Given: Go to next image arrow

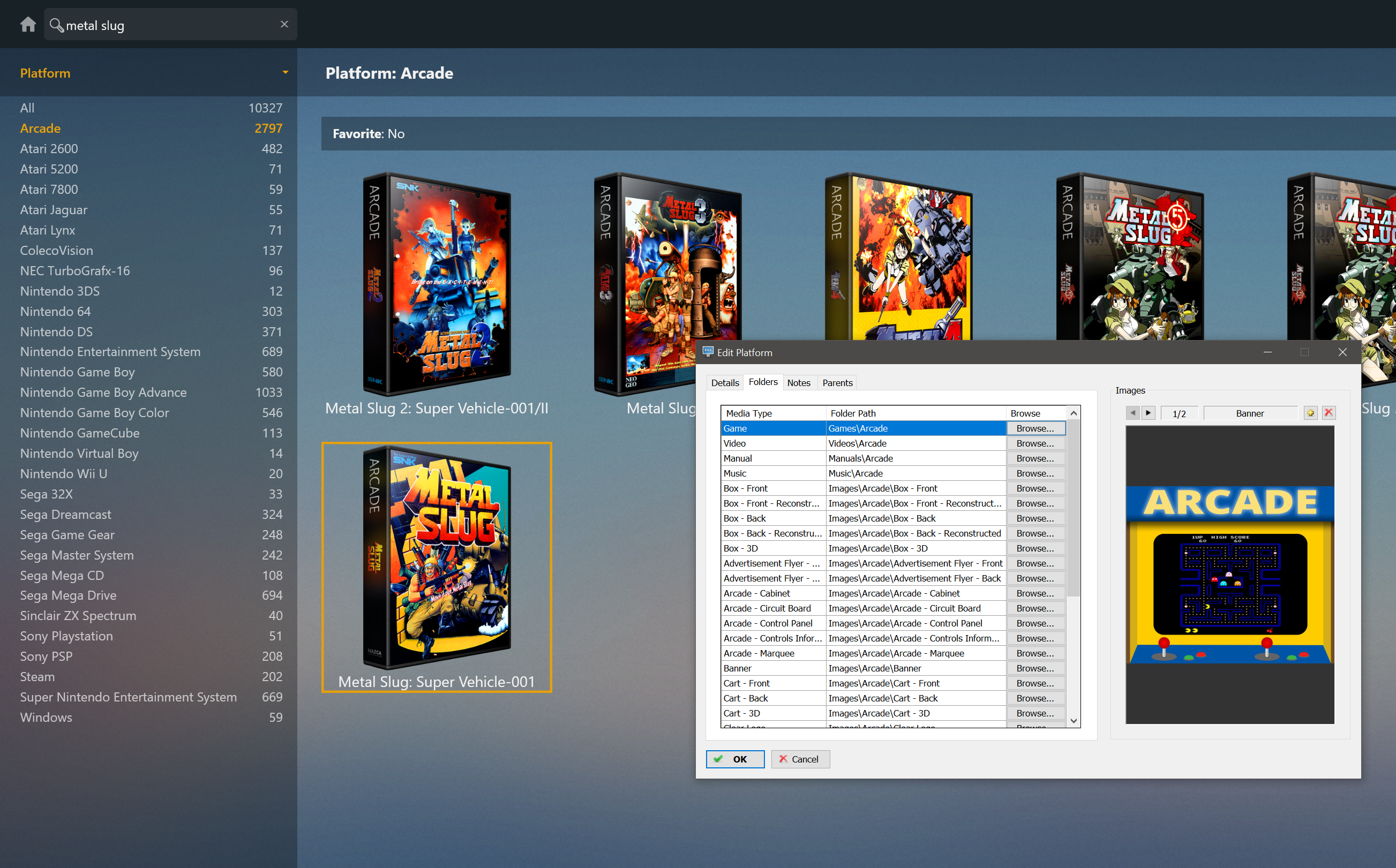Looking at the screenshot, I should [x=1148, y=413].
